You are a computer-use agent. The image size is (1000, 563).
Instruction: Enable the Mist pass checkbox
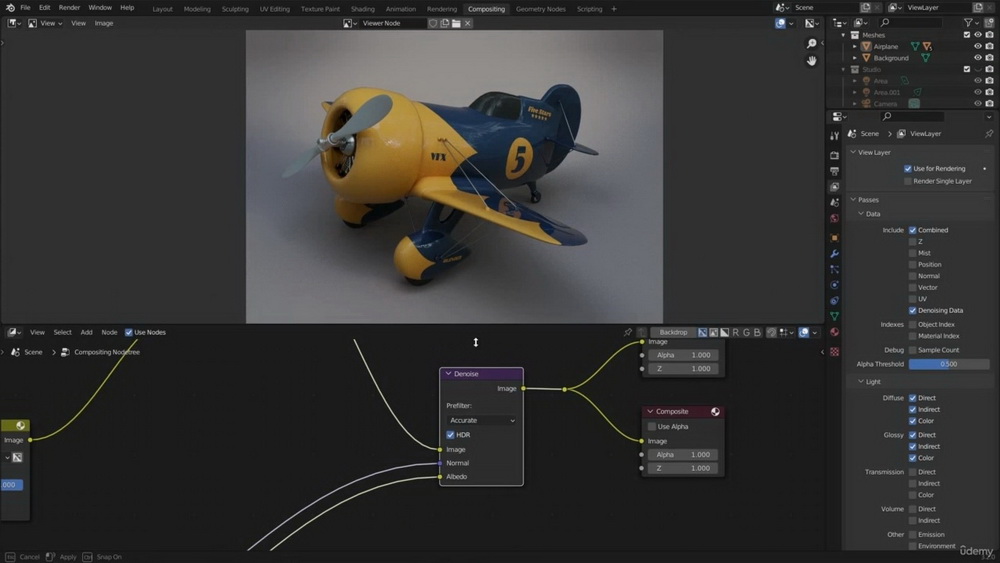pyautogui.click(x=913, y=253)
